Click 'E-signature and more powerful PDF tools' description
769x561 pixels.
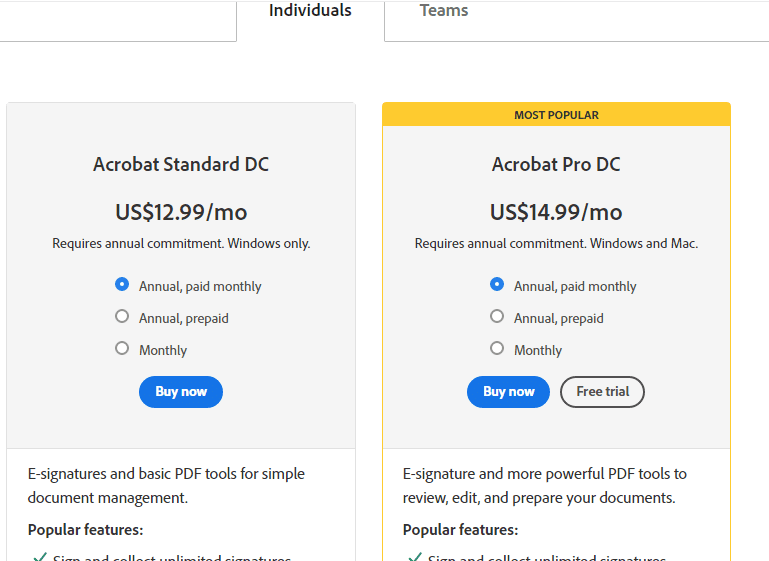[x=545, y=486]
